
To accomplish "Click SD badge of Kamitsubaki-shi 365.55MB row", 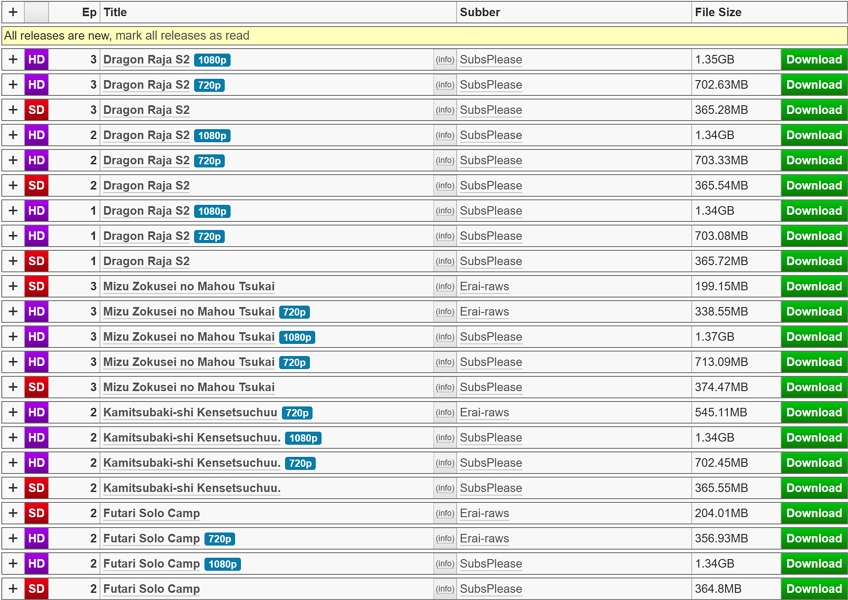I will tap(36, 488).
